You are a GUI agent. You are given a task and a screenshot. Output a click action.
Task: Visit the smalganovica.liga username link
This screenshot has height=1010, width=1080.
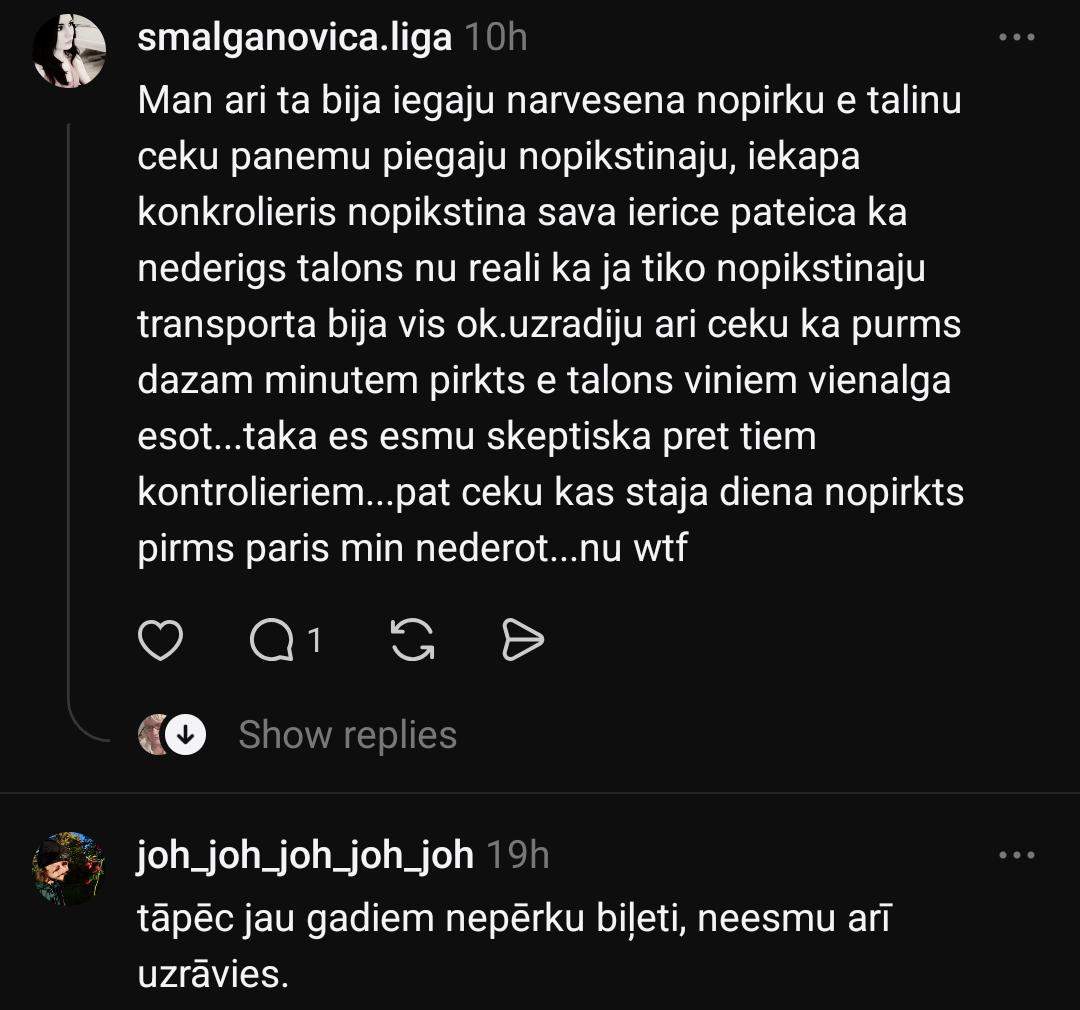click(x=294, y=39)
